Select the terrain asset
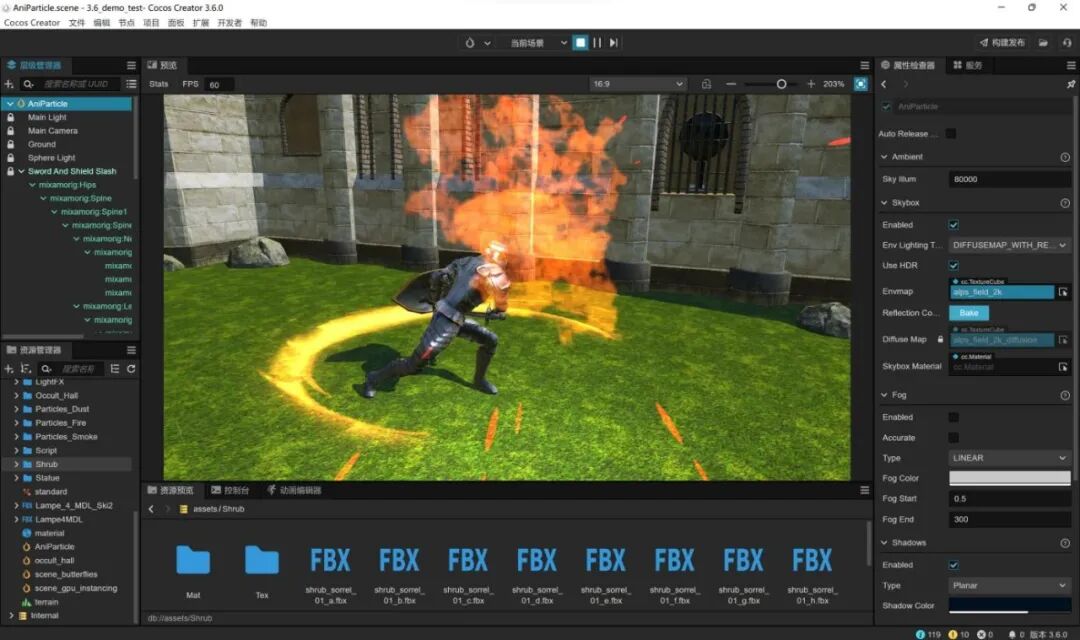The image size is (1080, 640). pyautogui.click(x=46, y=602)
